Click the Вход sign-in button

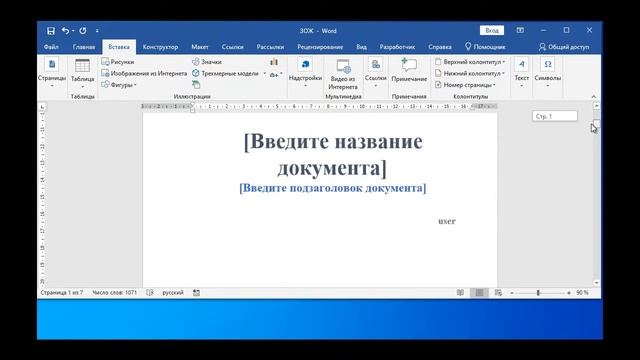[x=492, y=31]
